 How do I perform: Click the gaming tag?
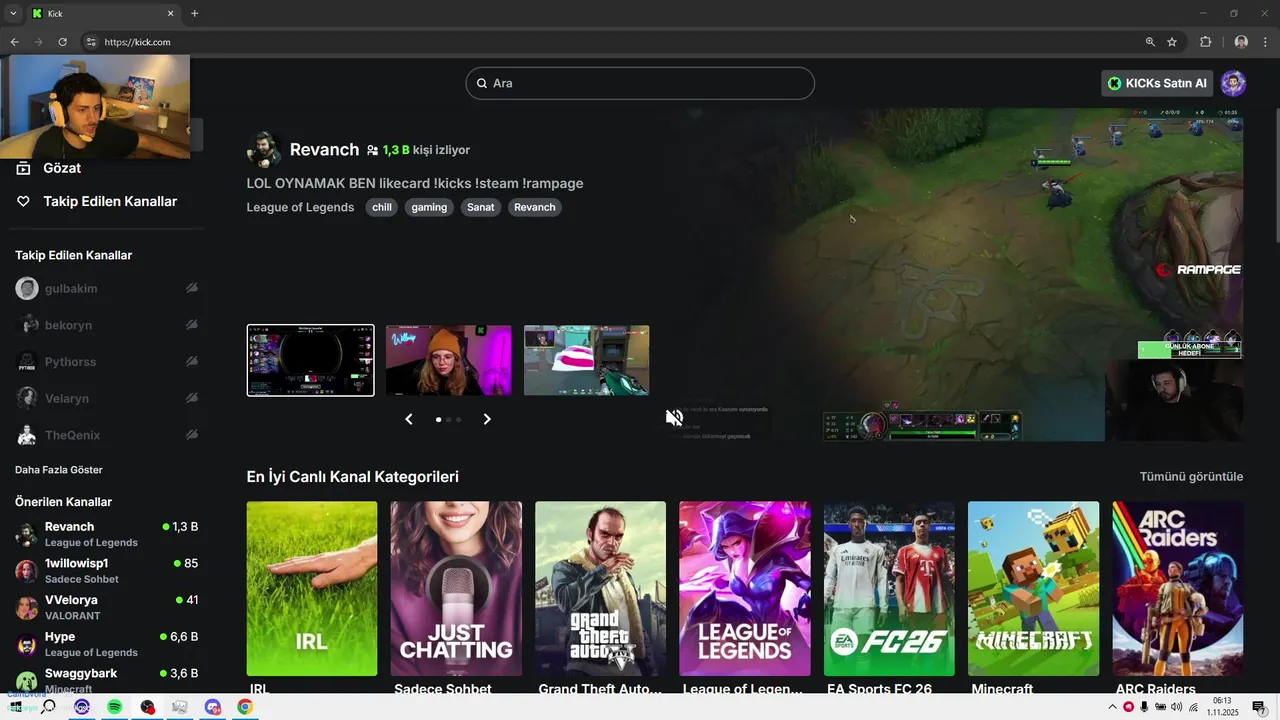pyautogui.click(x=429, y=207)
